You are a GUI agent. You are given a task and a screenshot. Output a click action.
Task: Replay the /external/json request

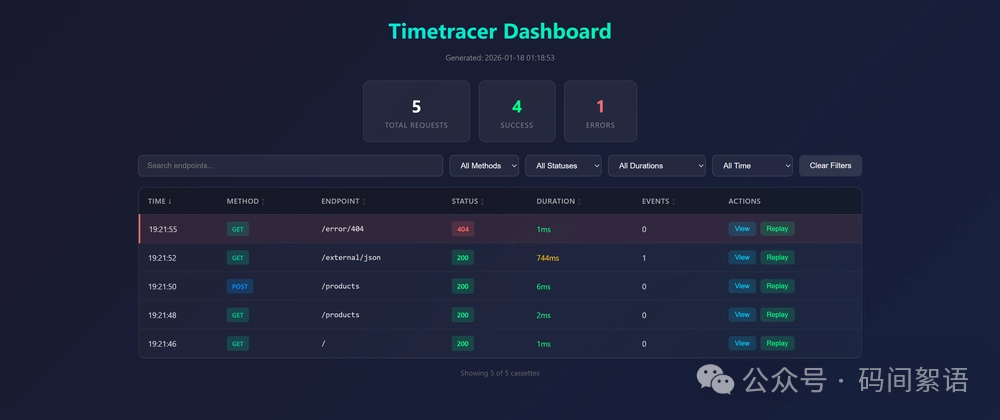[x=777, y=257]
